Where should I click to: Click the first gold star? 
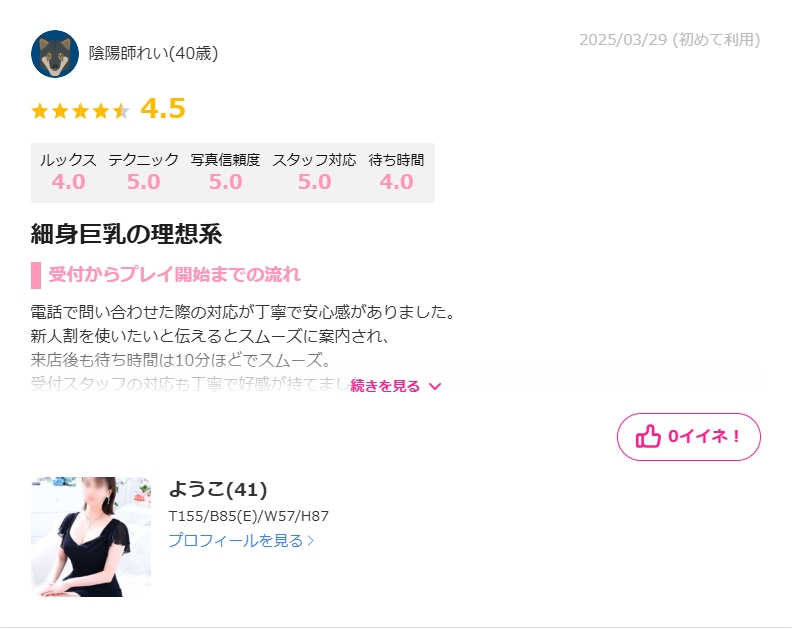pyautogui.click(x=39, y=111)
